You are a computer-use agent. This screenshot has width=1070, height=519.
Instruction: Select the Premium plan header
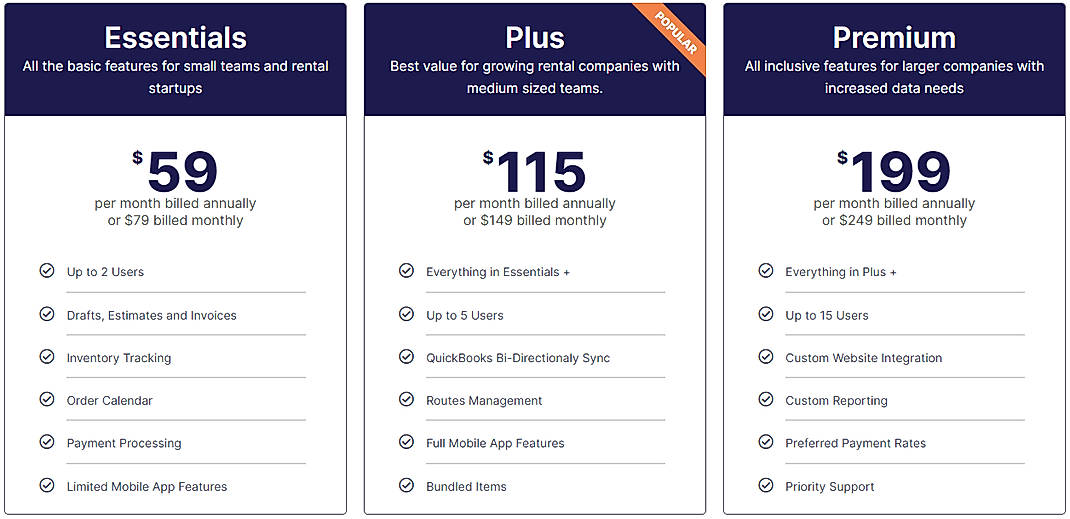click(x=894, y=38)
